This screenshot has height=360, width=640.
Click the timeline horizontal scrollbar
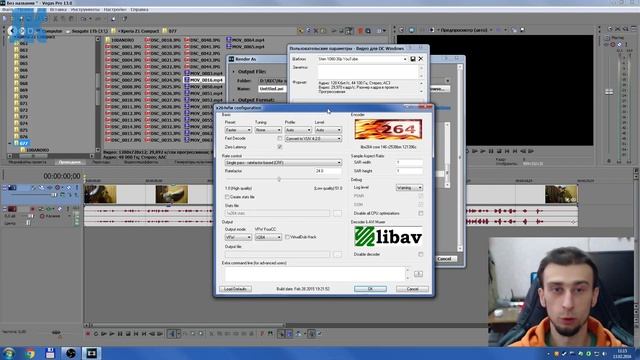pyautogui.click(x=187, y=325)
